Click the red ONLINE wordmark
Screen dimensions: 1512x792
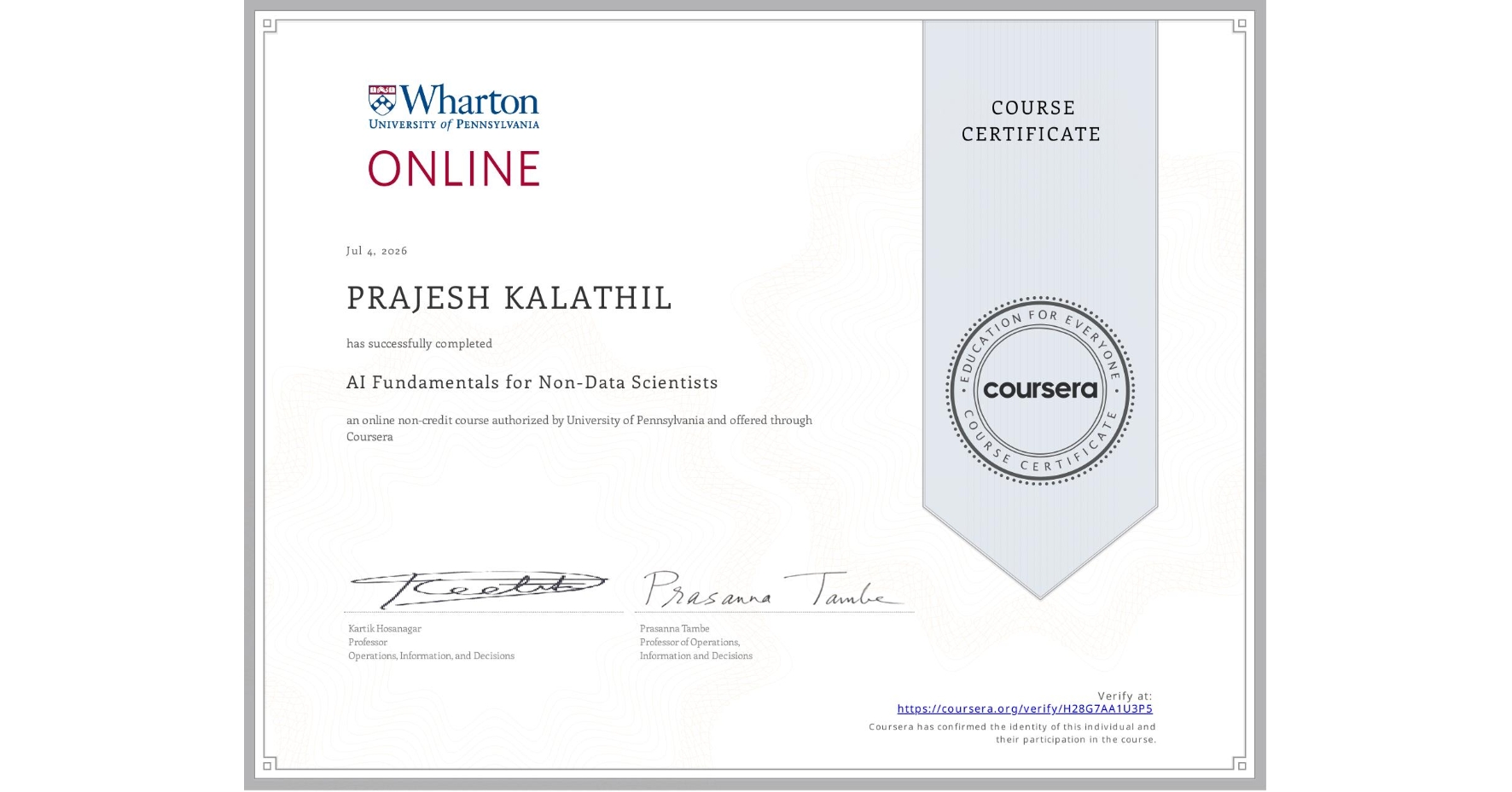click(454, 168)
